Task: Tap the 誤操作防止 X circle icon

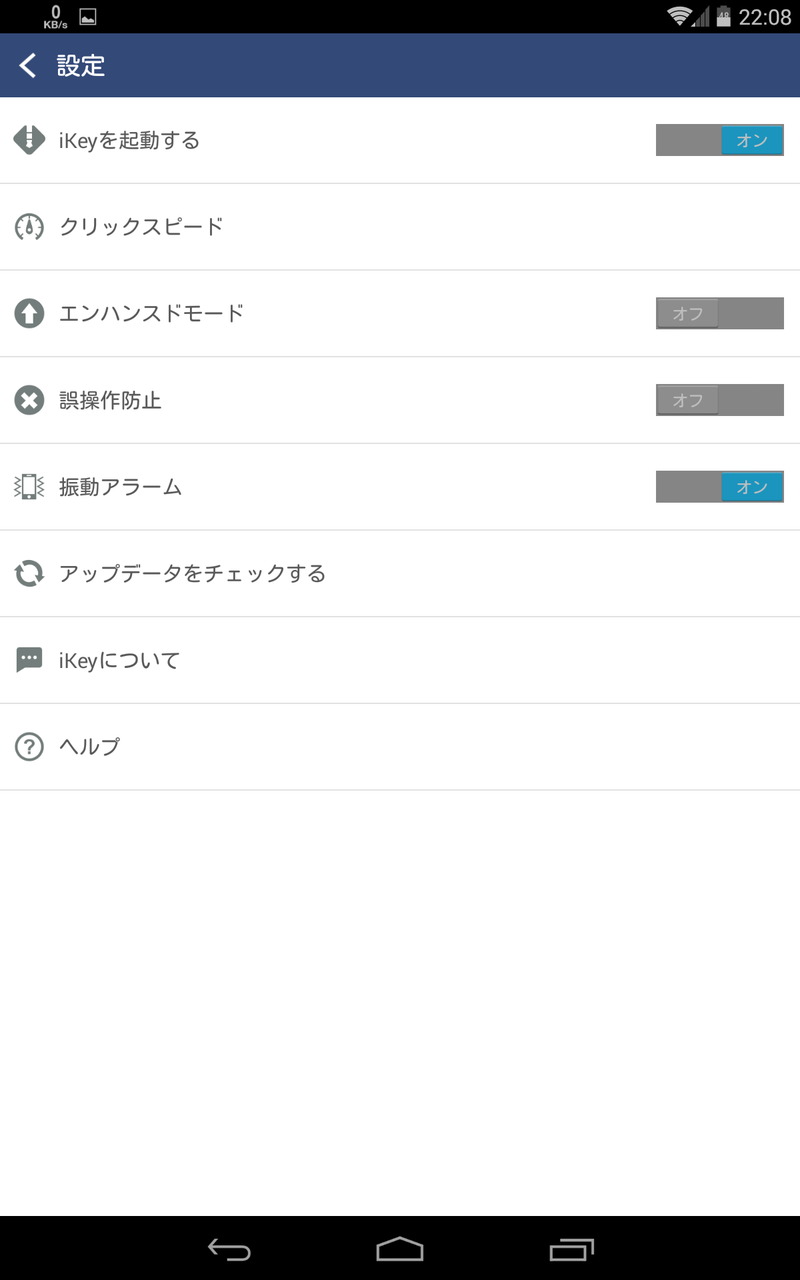Action: (29, 401)
